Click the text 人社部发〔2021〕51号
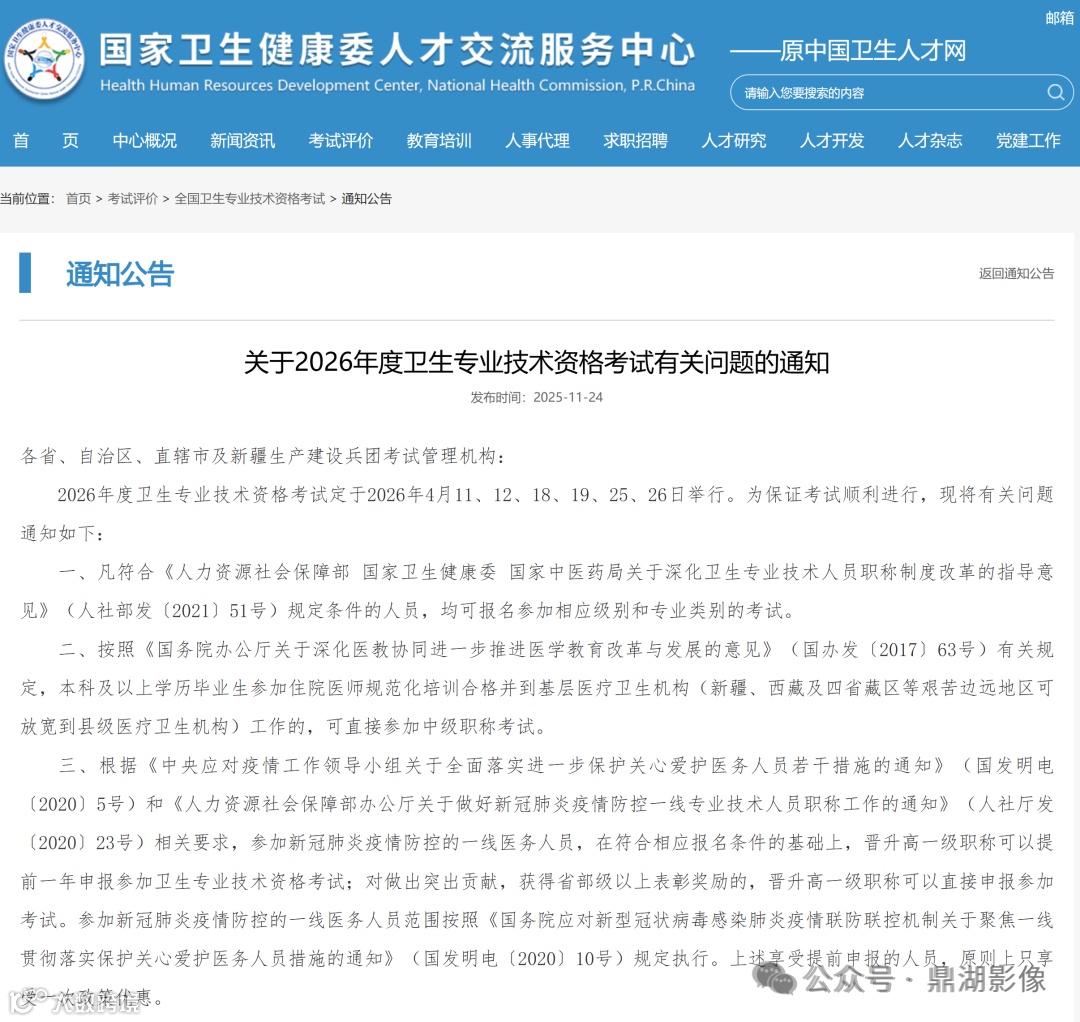 pos(171,610)
